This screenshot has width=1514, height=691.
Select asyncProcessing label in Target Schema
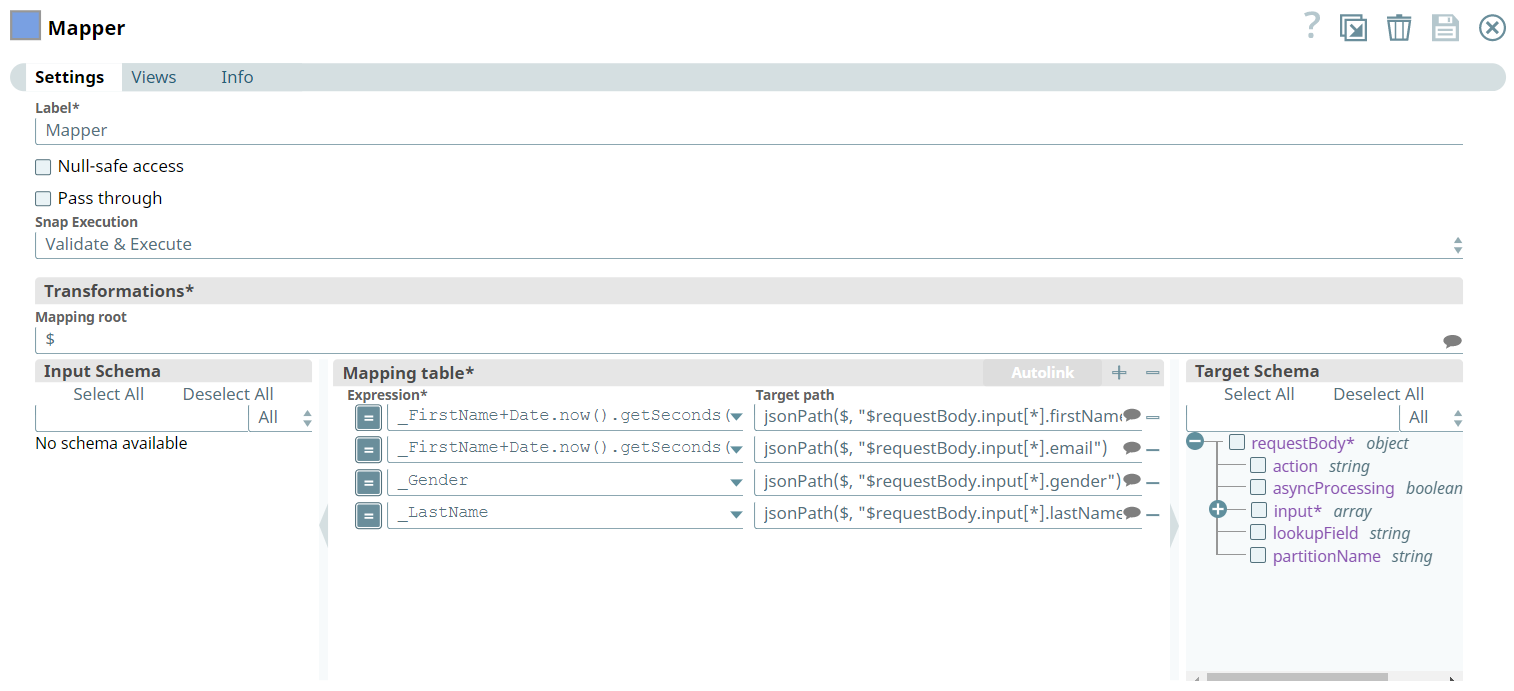[1333, 488]
